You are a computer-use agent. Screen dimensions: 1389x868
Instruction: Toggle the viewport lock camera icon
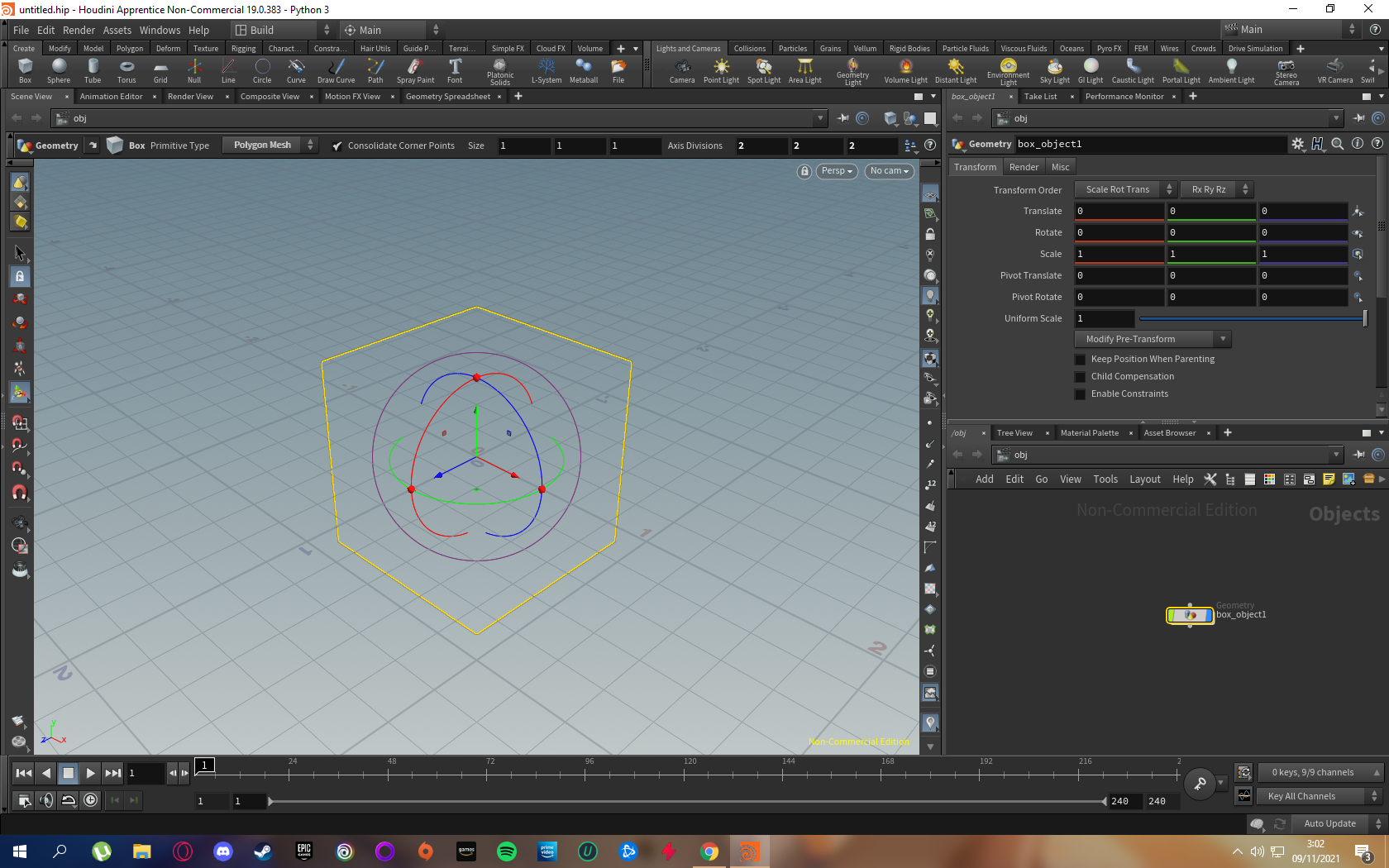point(804,171)
